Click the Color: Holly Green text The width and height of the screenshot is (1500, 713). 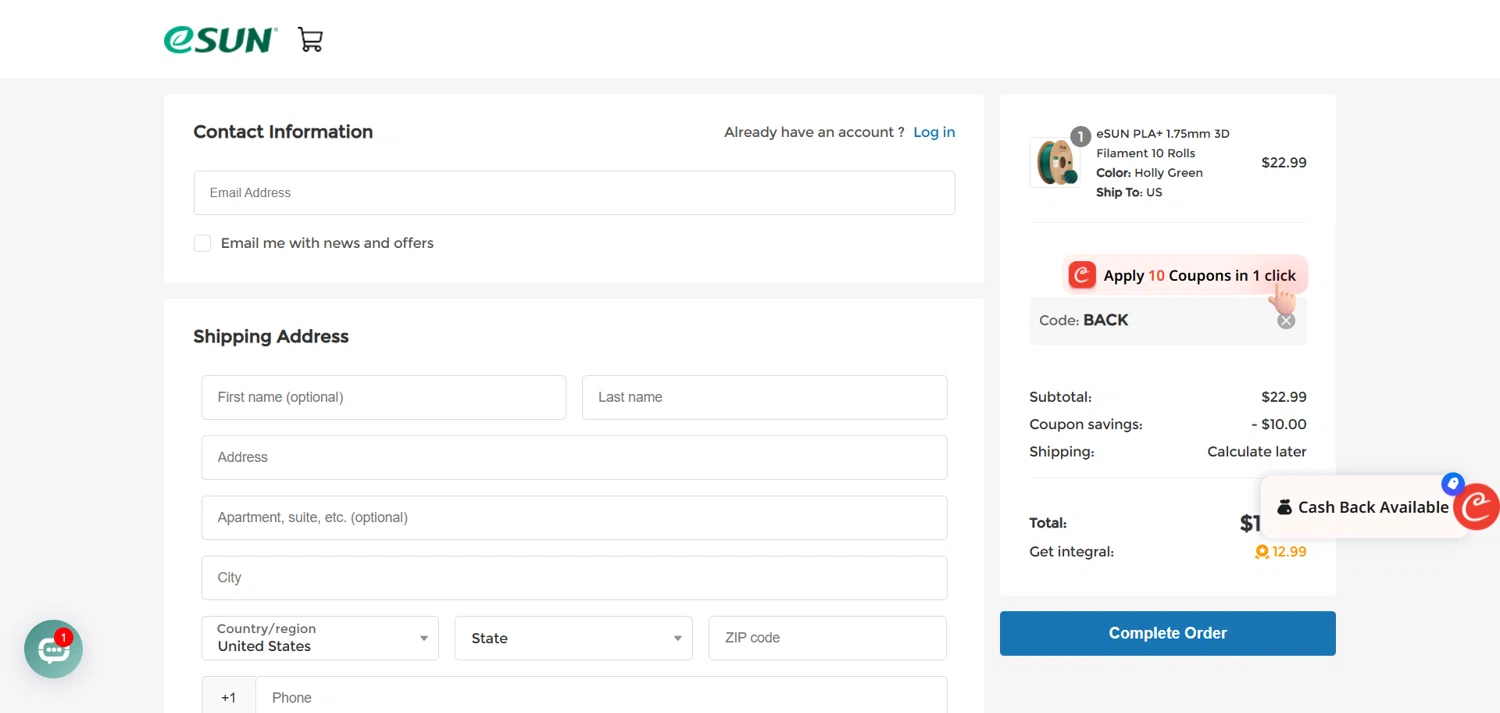1149,173
